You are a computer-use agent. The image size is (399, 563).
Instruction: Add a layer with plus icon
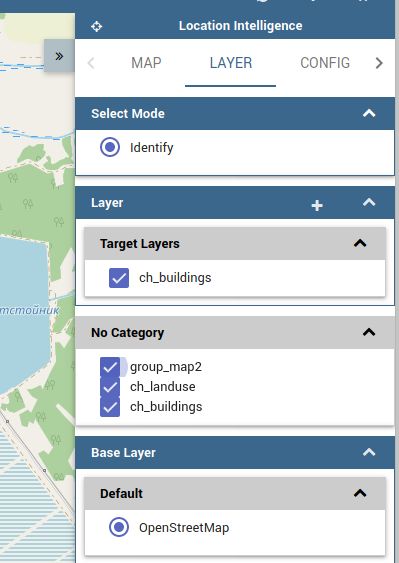(x=317, y=205)
